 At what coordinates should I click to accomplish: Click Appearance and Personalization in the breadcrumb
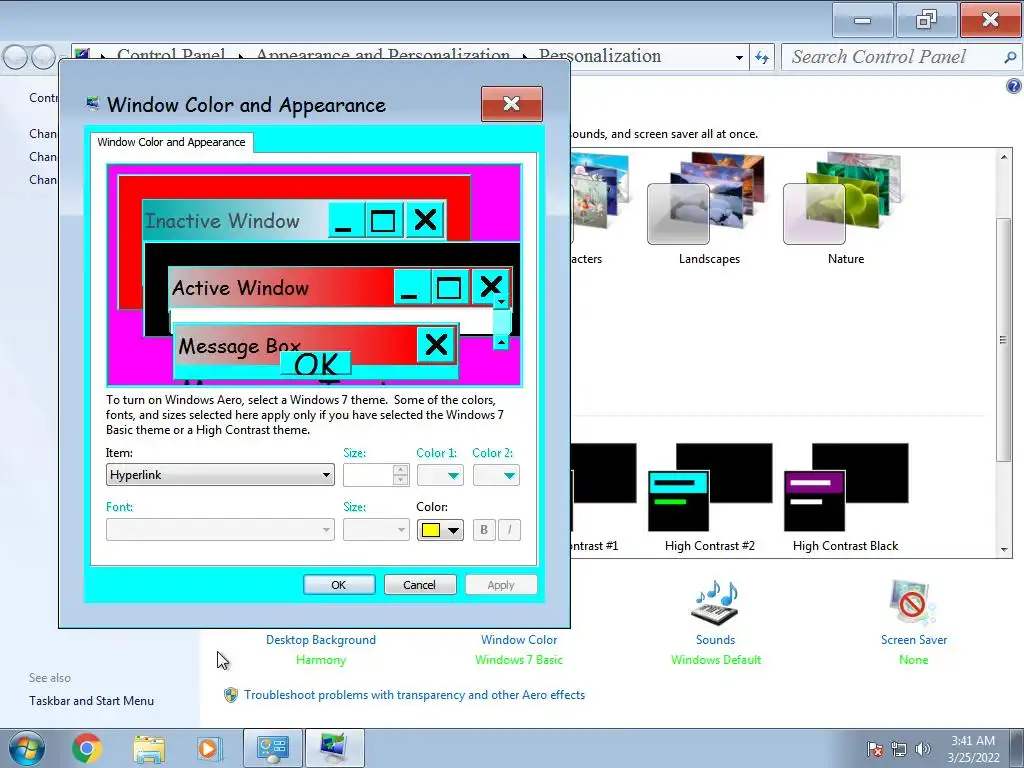(x=383, y=54)
